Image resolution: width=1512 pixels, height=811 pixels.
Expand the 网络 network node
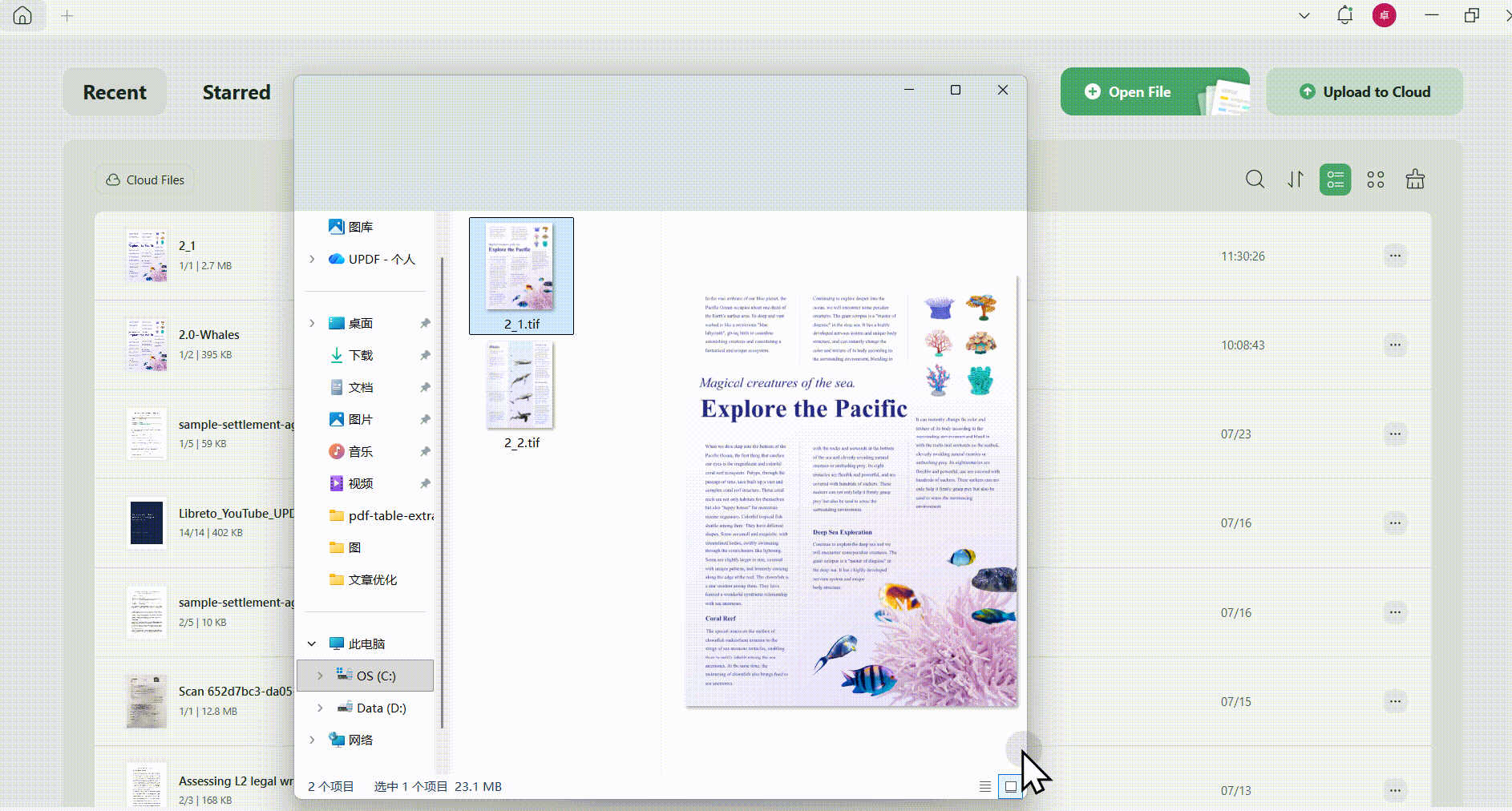pos(312,740)
